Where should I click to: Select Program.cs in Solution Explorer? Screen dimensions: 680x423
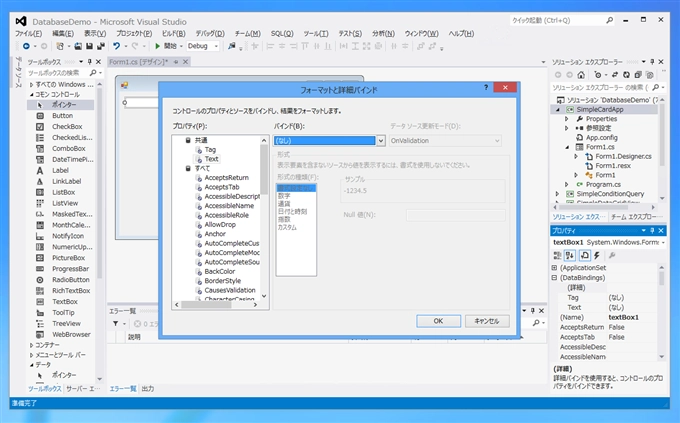tap(603, 184)
